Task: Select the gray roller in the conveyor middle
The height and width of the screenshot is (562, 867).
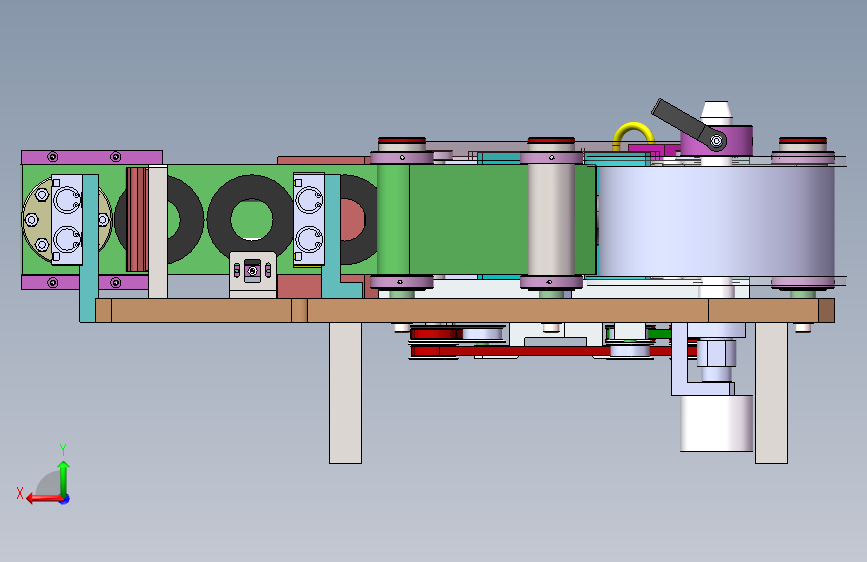Action: click(551, 220)
